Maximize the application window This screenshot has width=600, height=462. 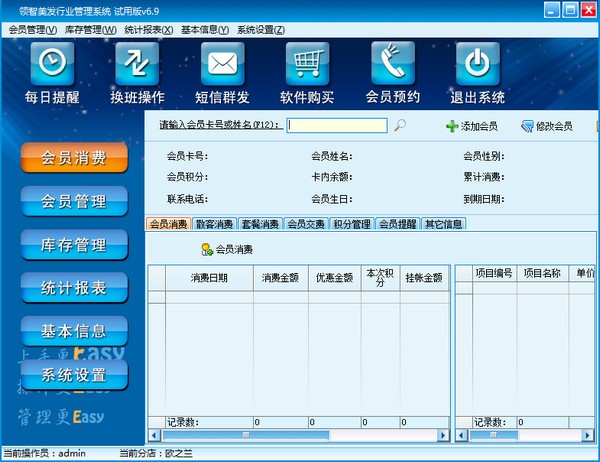(570, 10)
